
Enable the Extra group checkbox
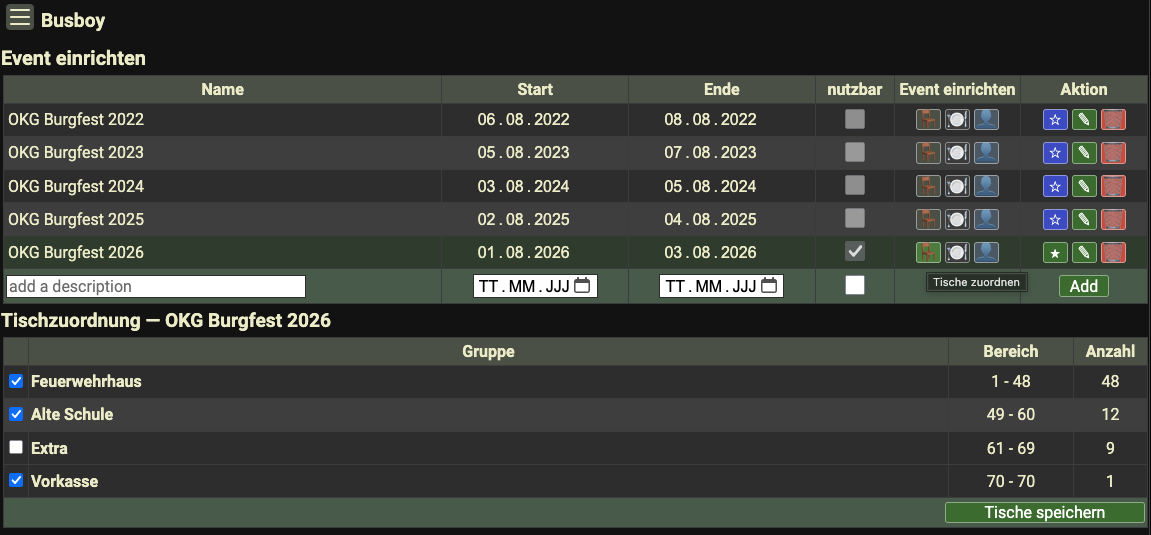pyautogui.click(x=16, y=447)
